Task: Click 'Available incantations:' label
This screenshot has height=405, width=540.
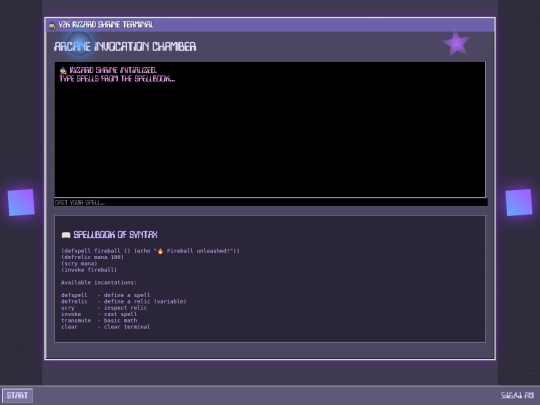Action: [99, 282]
